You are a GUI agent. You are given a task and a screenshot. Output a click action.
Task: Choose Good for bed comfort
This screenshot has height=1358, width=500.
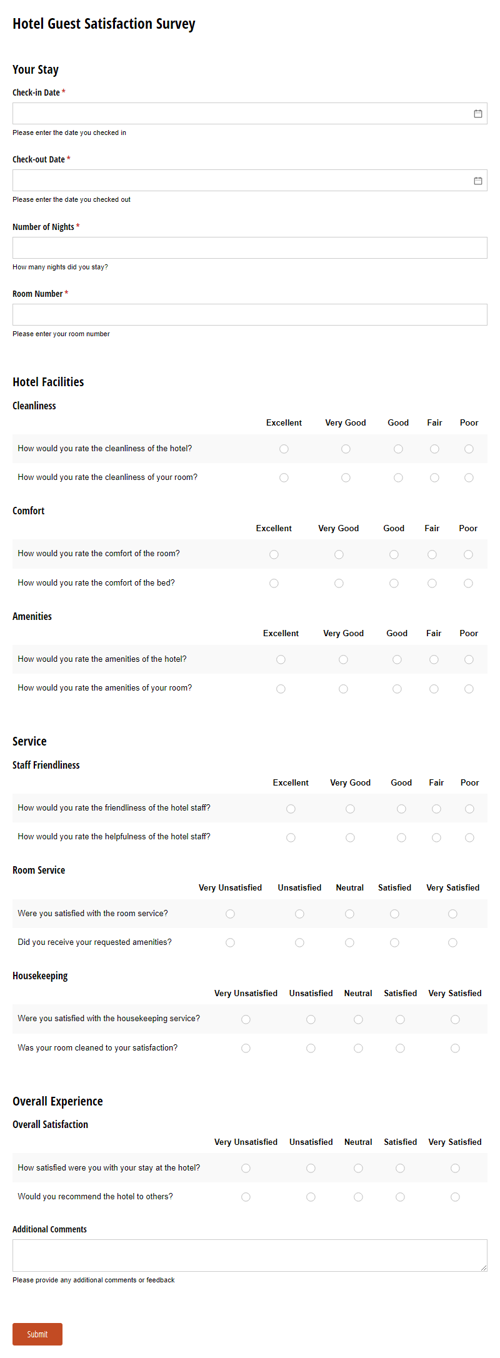394,583
